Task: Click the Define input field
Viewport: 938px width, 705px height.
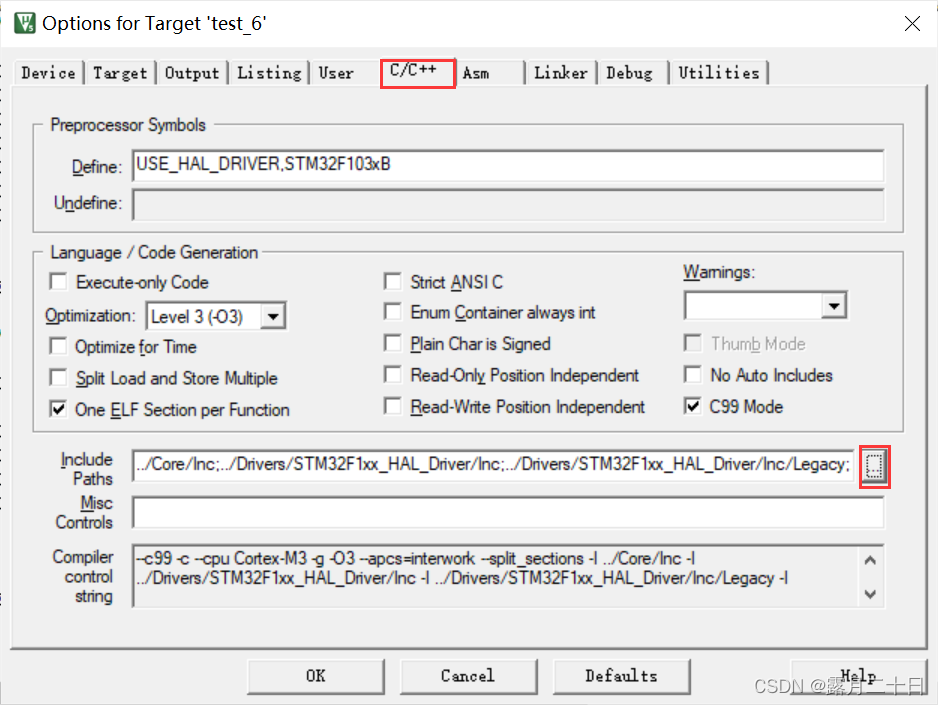Action: point(508,165)
